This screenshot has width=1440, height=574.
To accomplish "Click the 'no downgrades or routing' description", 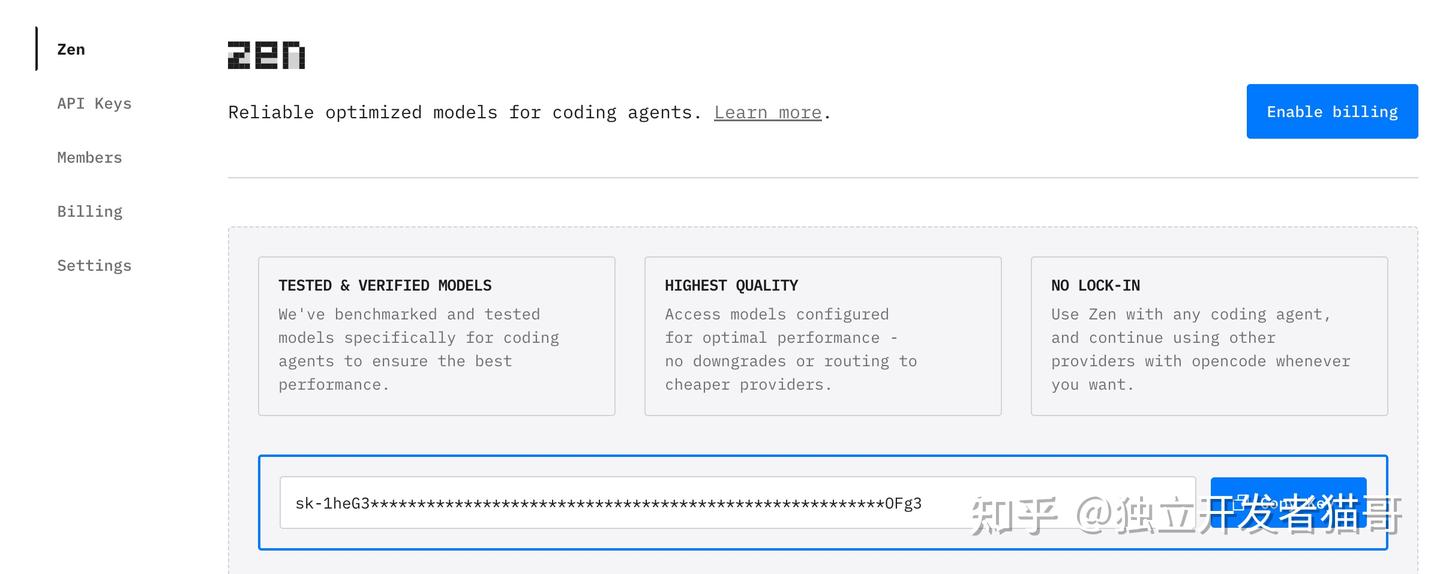I will tap(790, 361).
